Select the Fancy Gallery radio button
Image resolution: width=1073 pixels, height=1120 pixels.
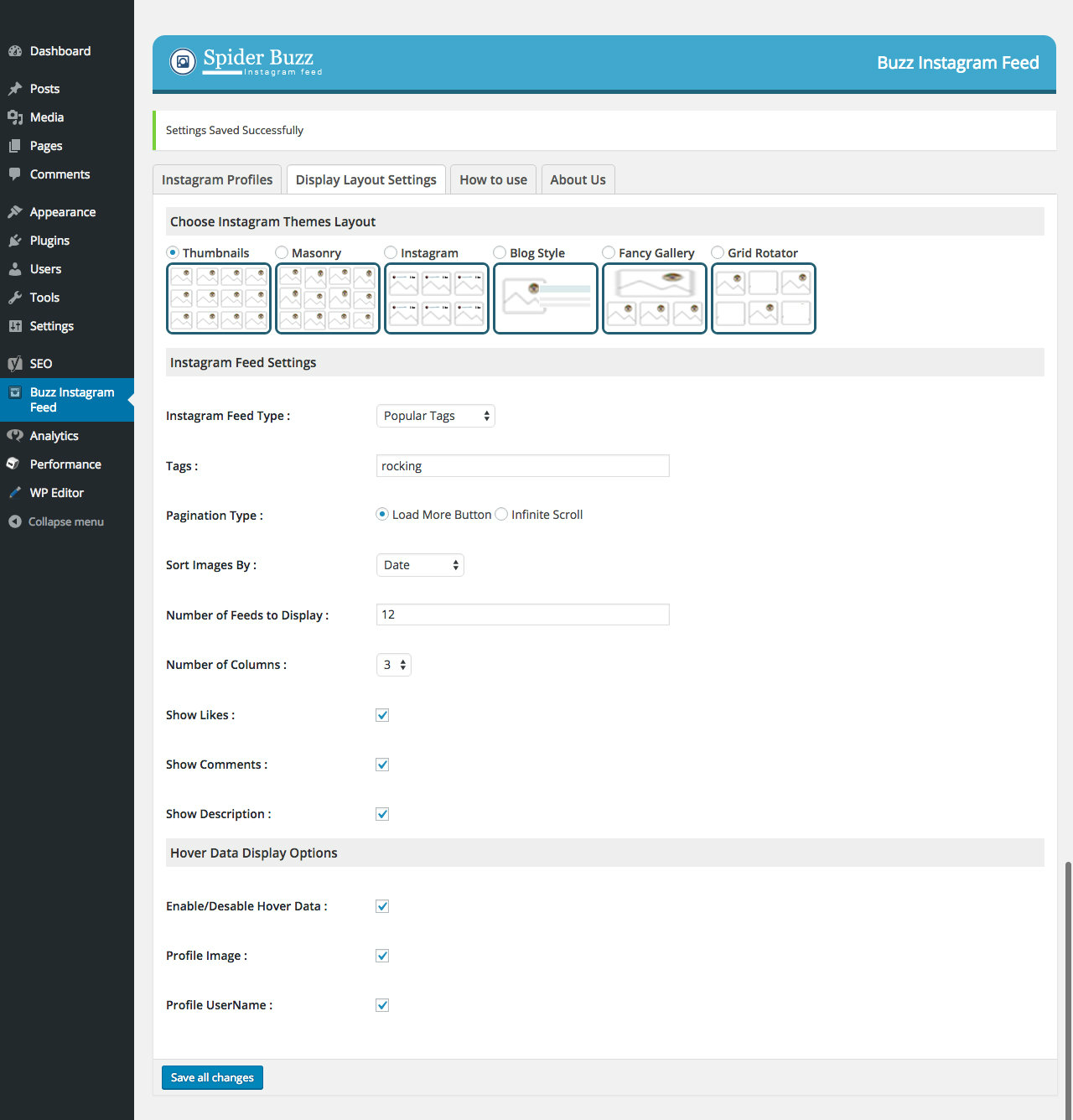[x=609, y=252]
